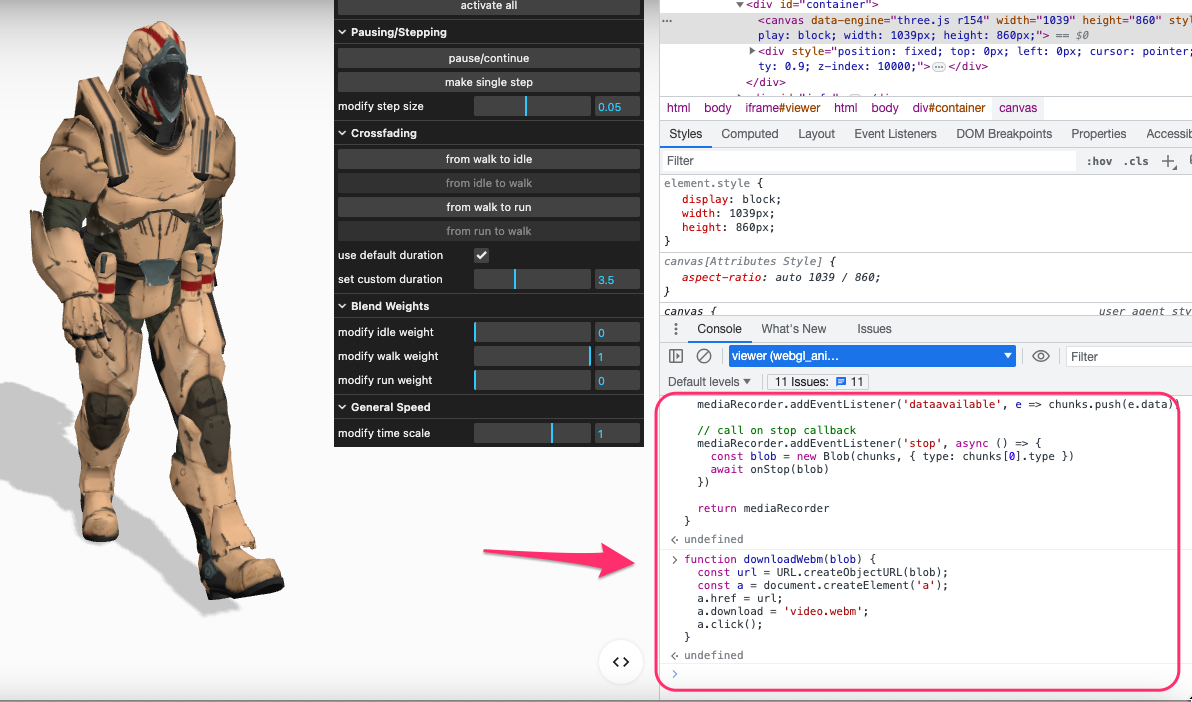Click the from walk to idle button

(x=489, y=159)
